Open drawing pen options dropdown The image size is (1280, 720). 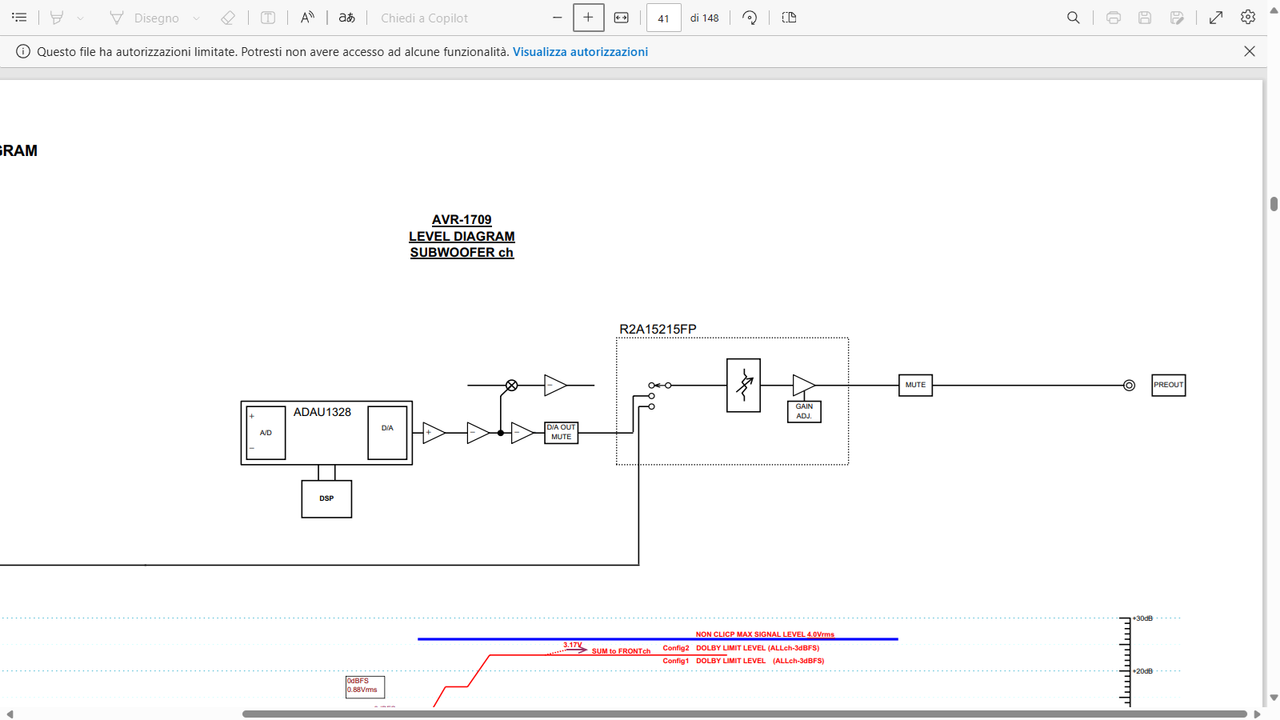pyautogui.click(x=196, y=18)
